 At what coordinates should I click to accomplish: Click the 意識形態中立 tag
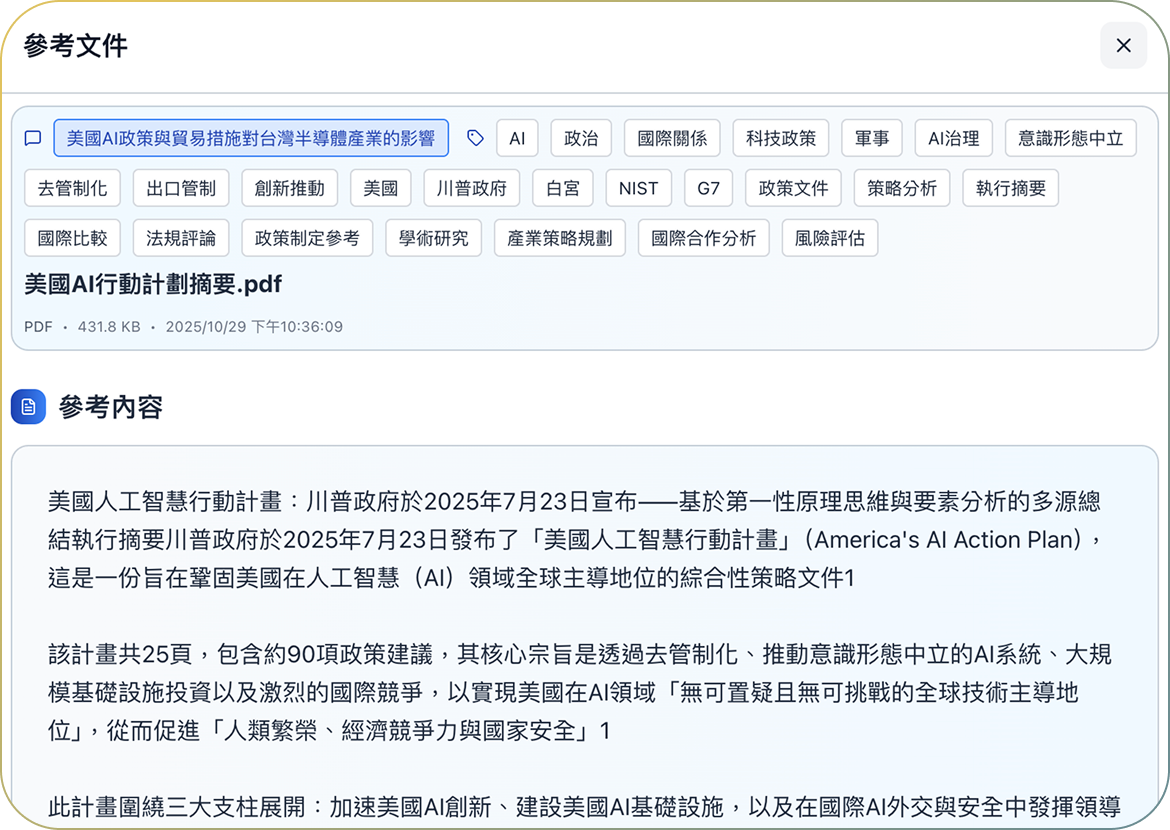[1071, 138]
